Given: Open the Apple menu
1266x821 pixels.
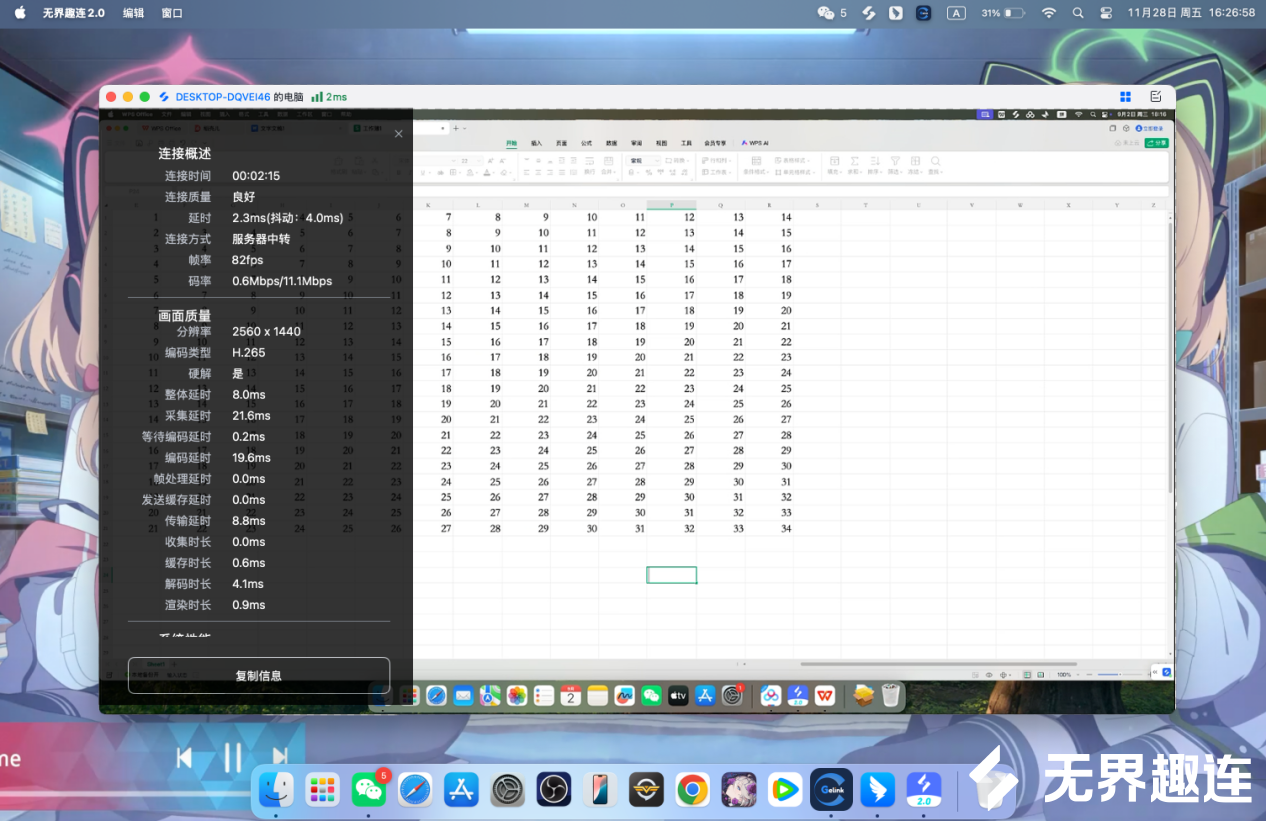Looking at the screenshot, I should [20, 13].
